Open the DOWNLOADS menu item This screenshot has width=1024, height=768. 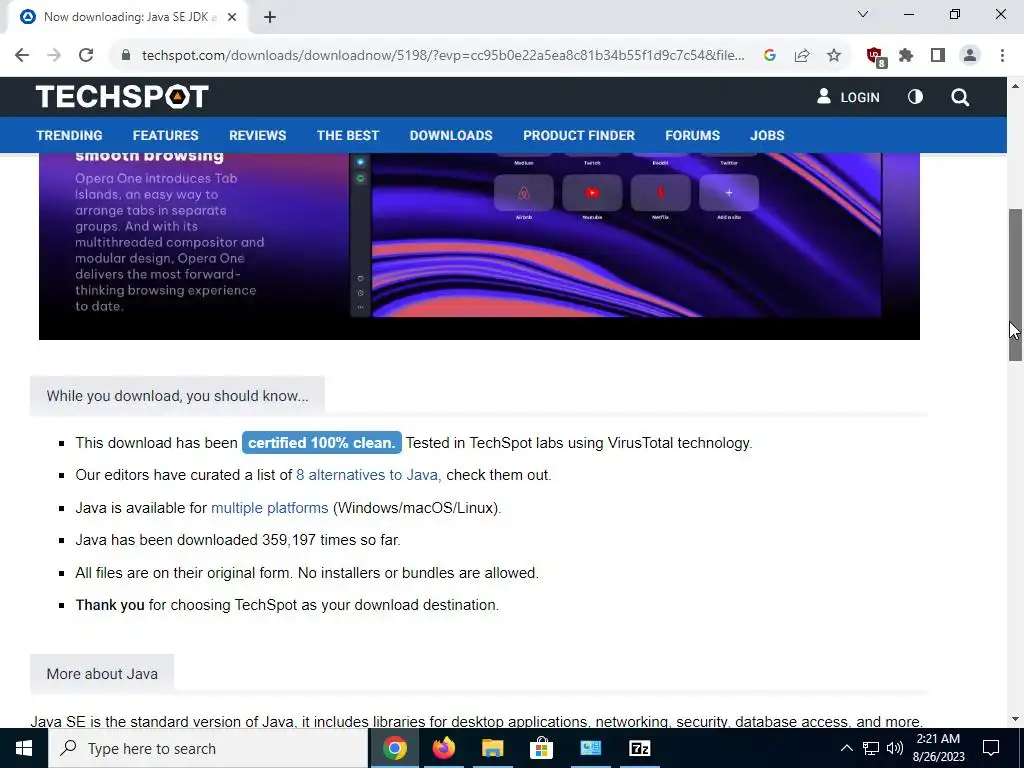coord(451,135)
